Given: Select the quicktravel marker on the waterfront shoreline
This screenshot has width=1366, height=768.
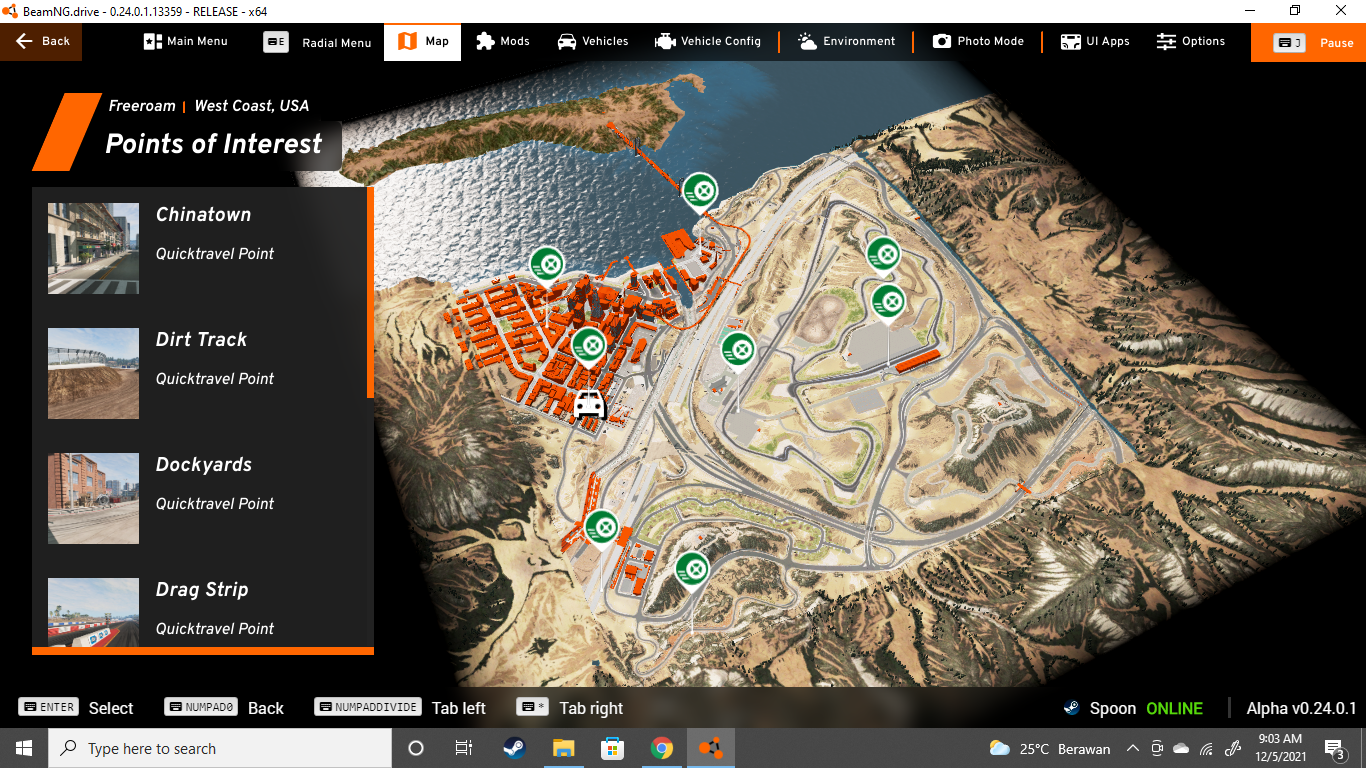Looking at the screenshot, I should 547,265.
